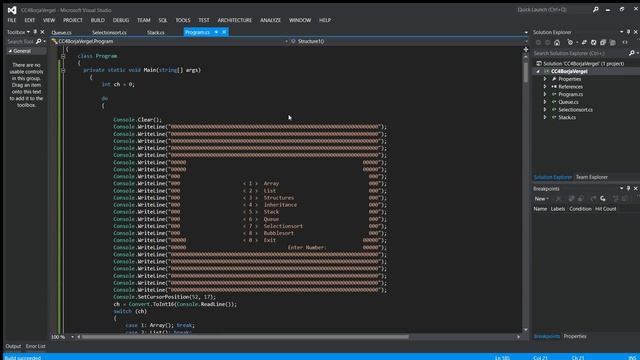Expand the Properties node
Image resolution: width=640 pixels, height=360 pixels.
click(x=545, y=79)
